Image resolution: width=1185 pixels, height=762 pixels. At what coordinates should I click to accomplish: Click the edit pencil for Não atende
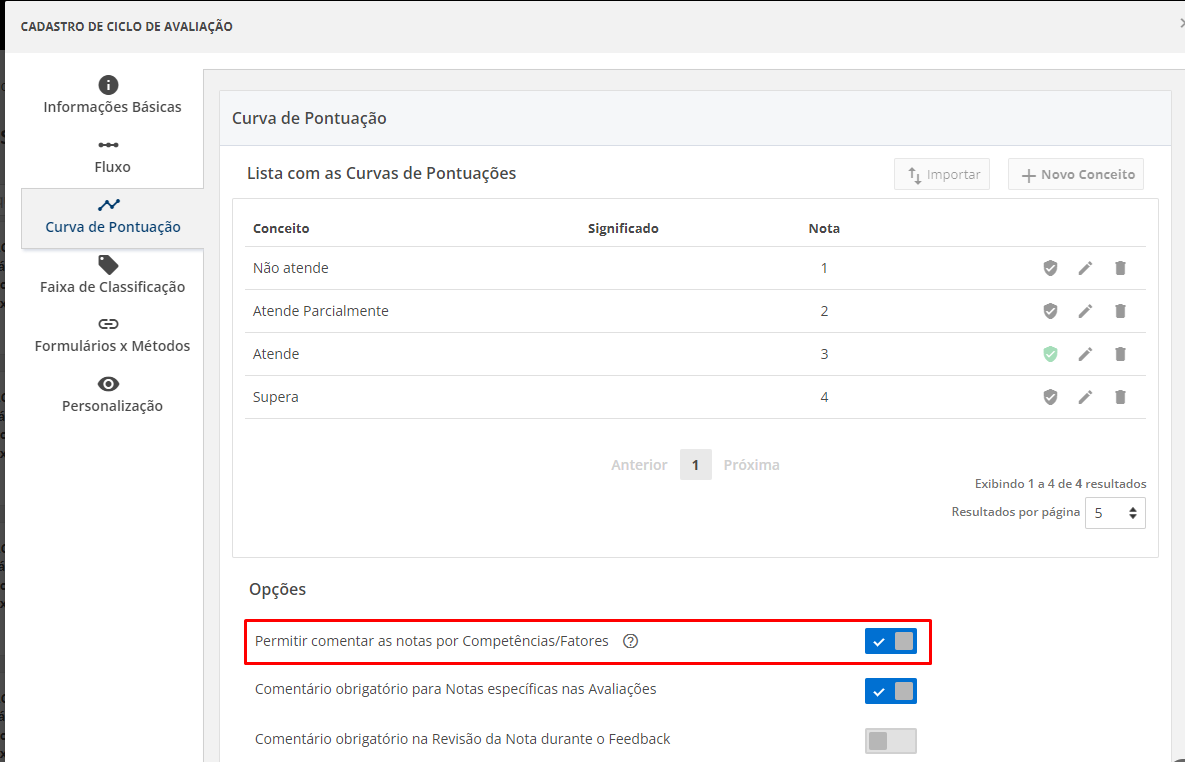coord(1085,268)
